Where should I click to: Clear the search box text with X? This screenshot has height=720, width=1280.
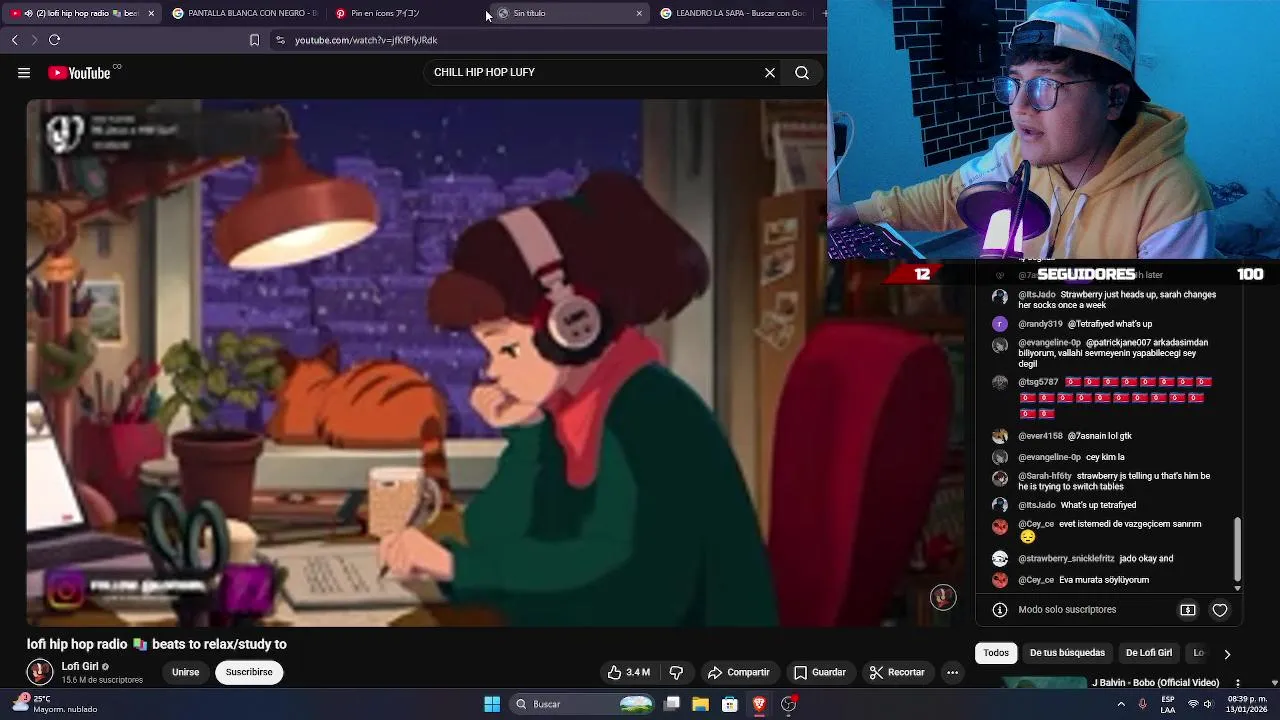(x=770, y=72)
